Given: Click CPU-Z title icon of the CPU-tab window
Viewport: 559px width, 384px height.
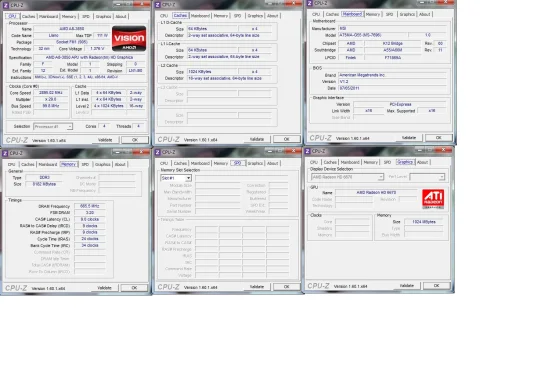Looking at the screenshot, I should 5,5.
